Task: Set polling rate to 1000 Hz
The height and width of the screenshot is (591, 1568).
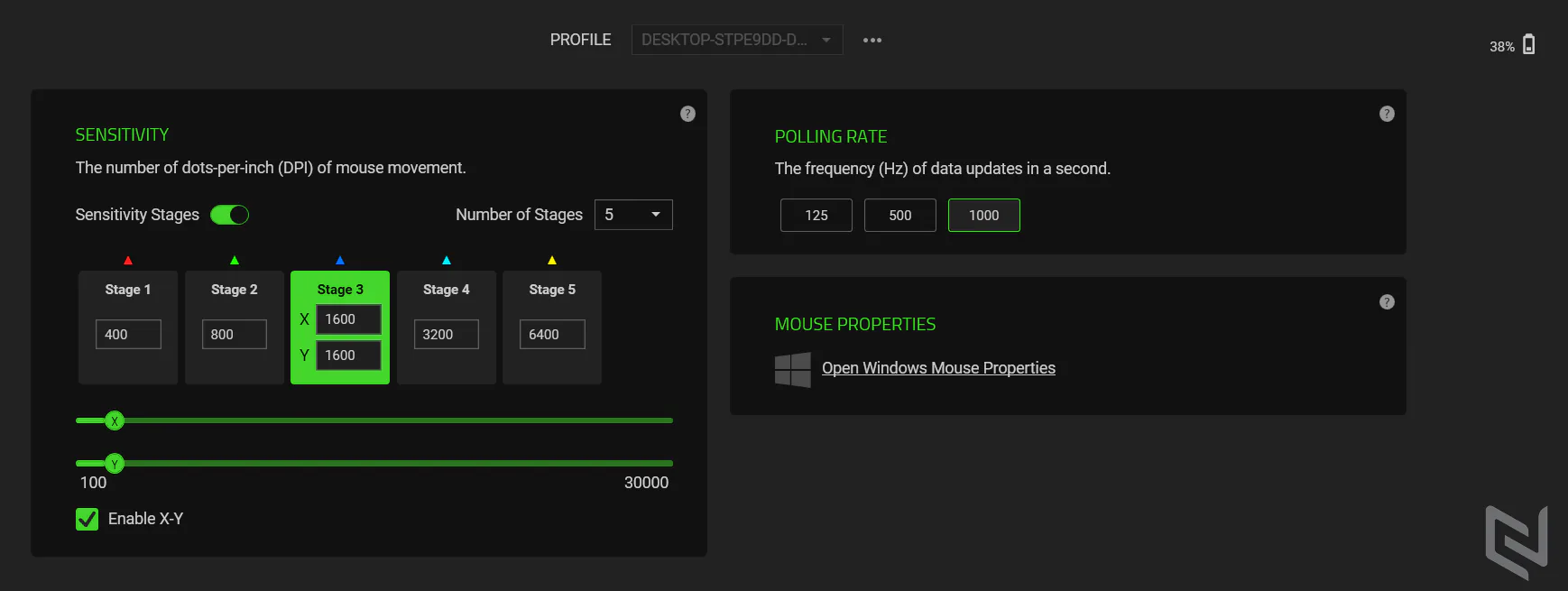Action: pyautogui.click(x=984, y=216)
